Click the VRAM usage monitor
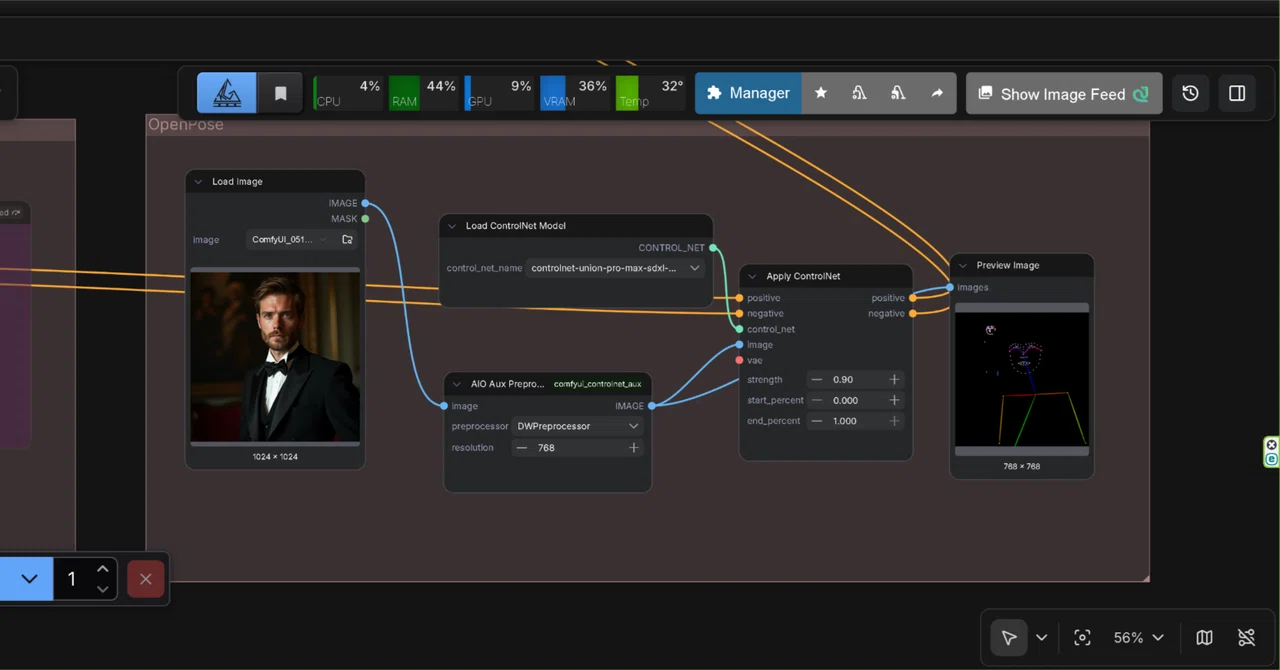The width and height of the screenshot is (1280, 670). pyautogui.click(x=574, y=93)
